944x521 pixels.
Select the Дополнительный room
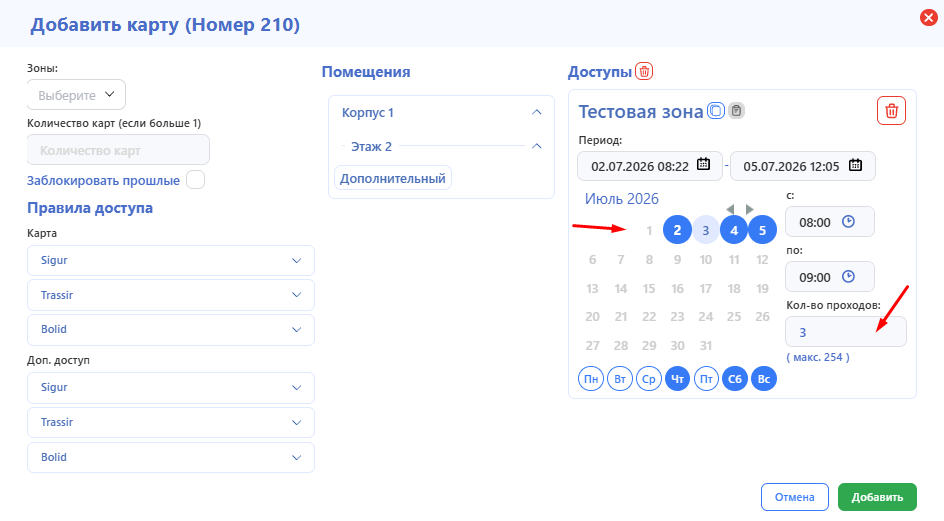(x=393, y=178)
